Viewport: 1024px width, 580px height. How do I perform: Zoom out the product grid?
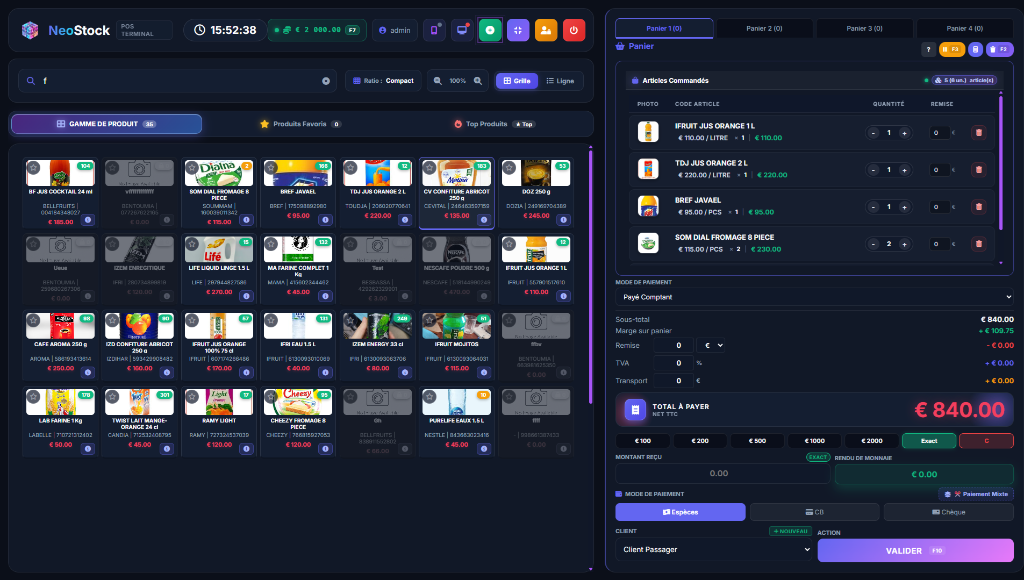pos(438,81)
